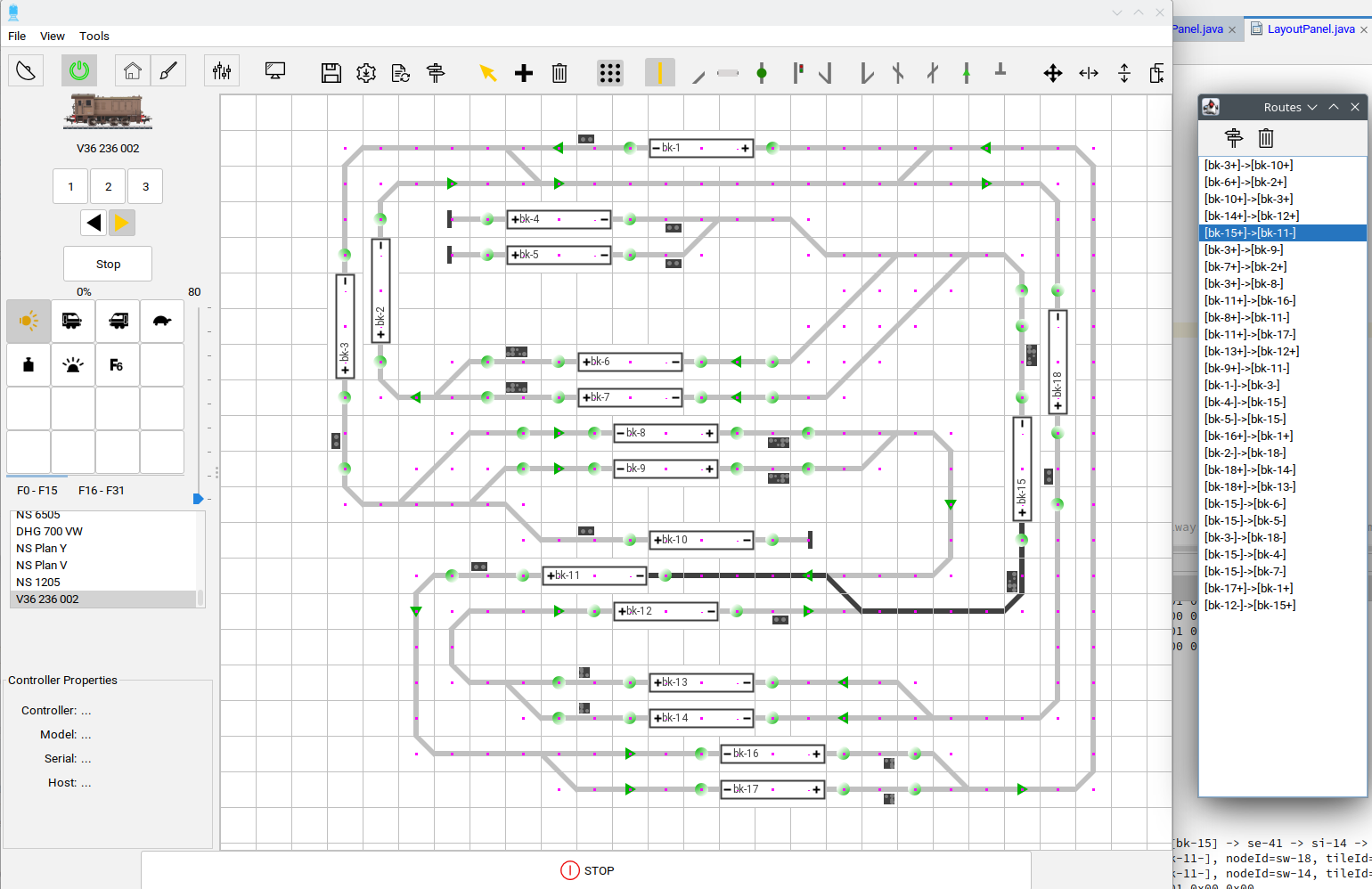
Task: Click block bk-11 on the layout
Action: 594,575
